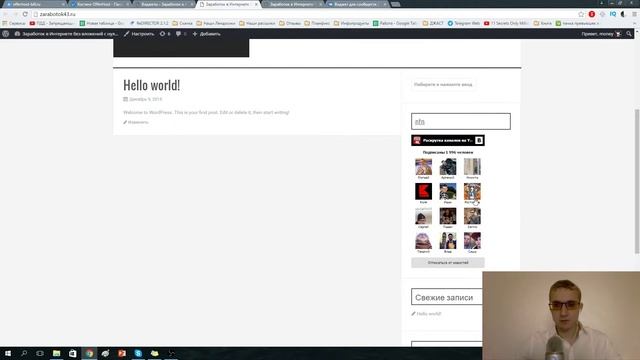Click the page vertical scrollbar
The height and width of the screenshot is (360, 640).
pos(637,182)
